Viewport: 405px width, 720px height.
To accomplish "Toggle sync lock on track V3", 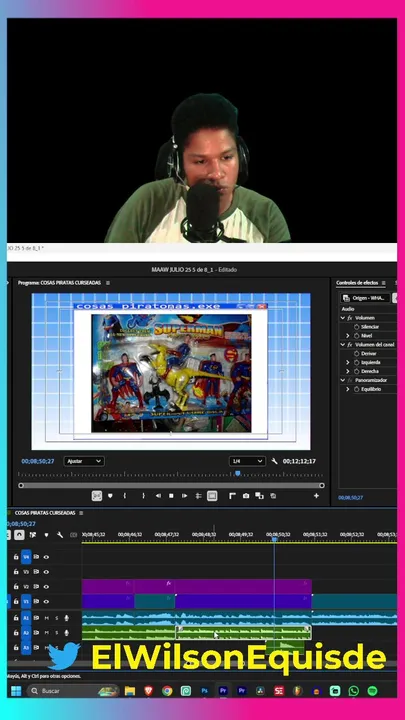I will tap(36, 572).
